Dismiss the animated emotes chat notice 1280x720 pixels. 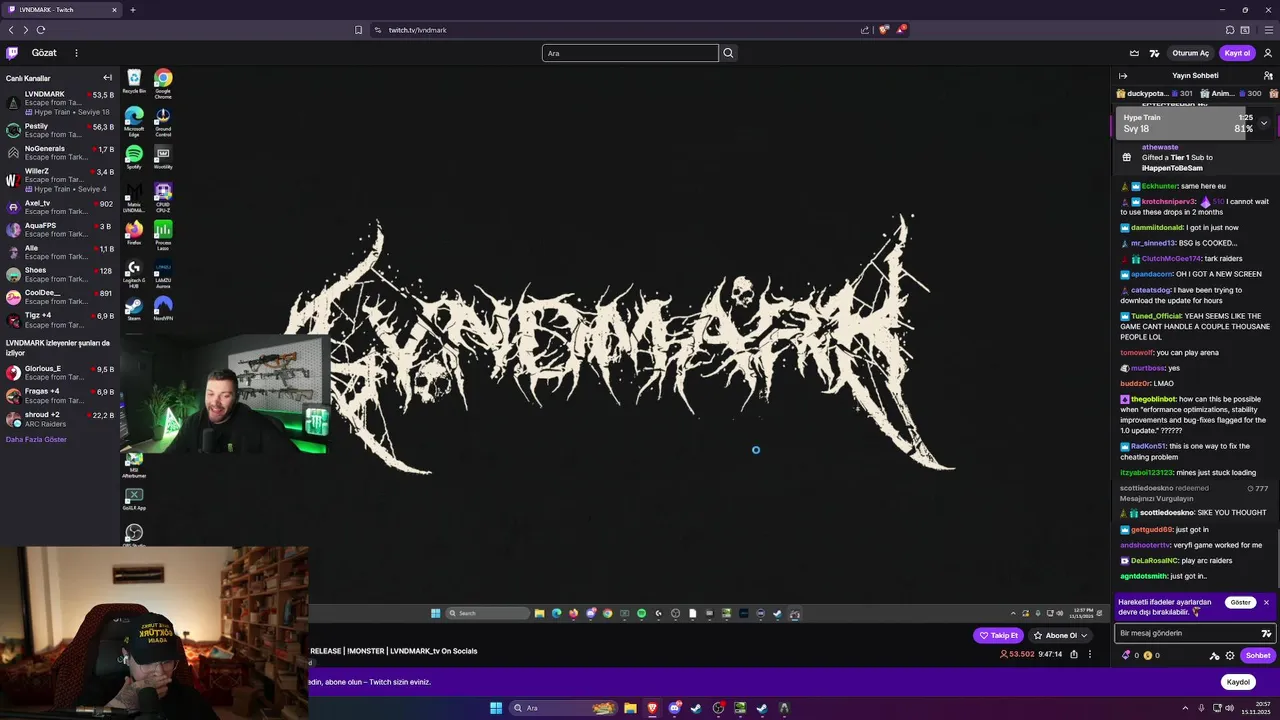coord(1266,602)
